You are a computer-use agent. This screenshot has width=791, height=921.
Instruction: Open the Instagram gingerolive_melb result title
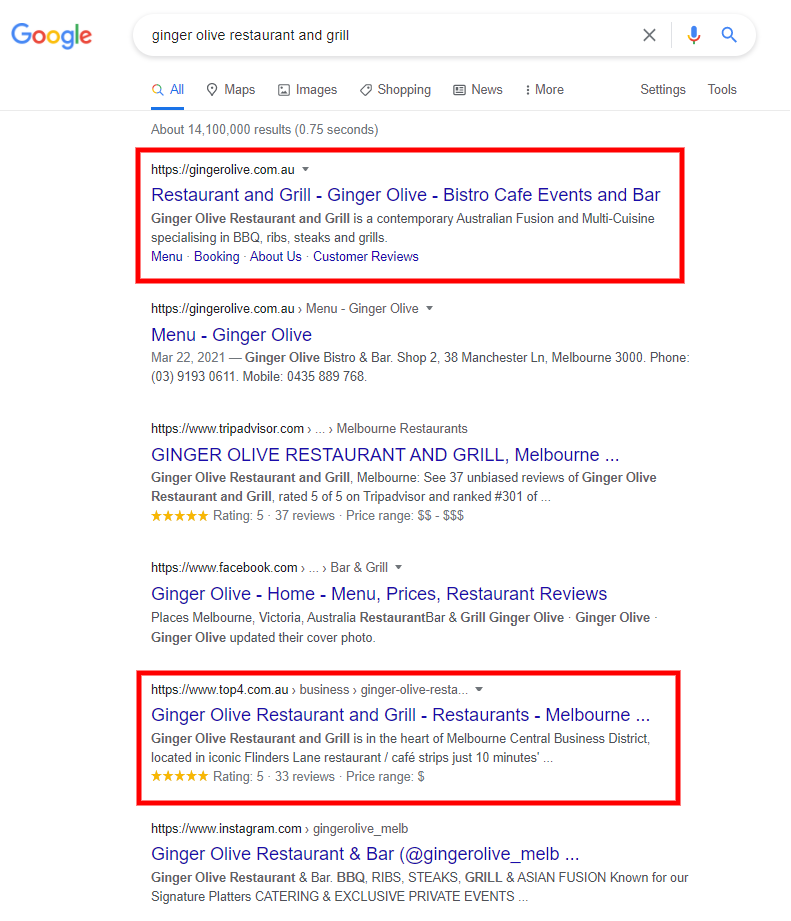365,854
